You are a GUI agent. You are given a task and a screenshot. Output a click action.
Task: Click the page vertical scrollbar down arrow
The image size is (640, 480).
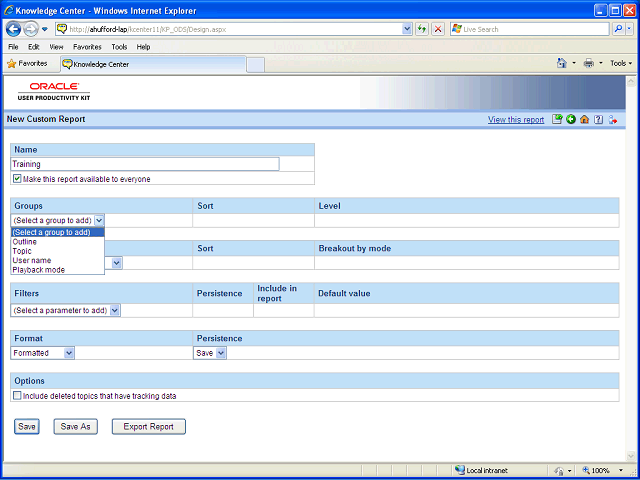click(630, 456)
